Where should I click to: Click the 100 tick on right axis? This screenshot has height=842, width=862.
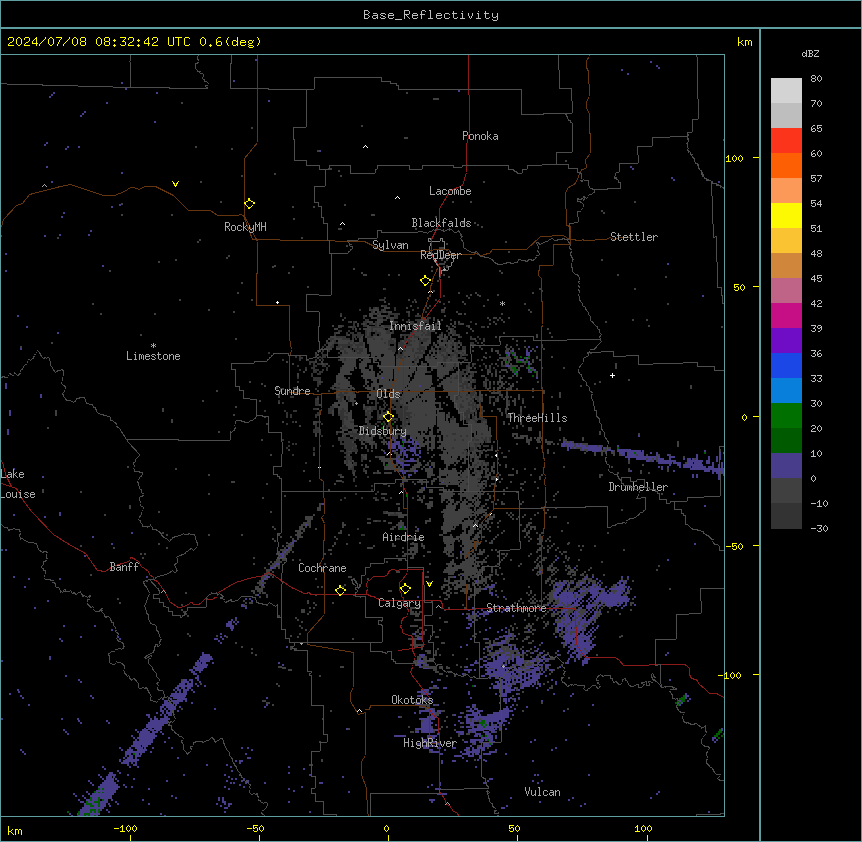click(x=734, y=158)
